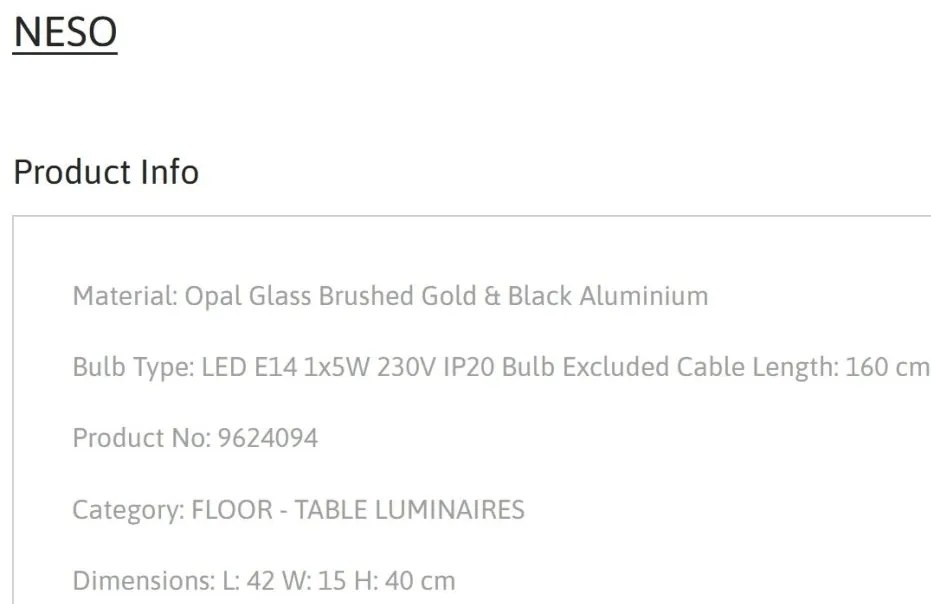Click the LED E14 bulb text
This screenshot has width=931, height=604.
click(x=249, y=367)
